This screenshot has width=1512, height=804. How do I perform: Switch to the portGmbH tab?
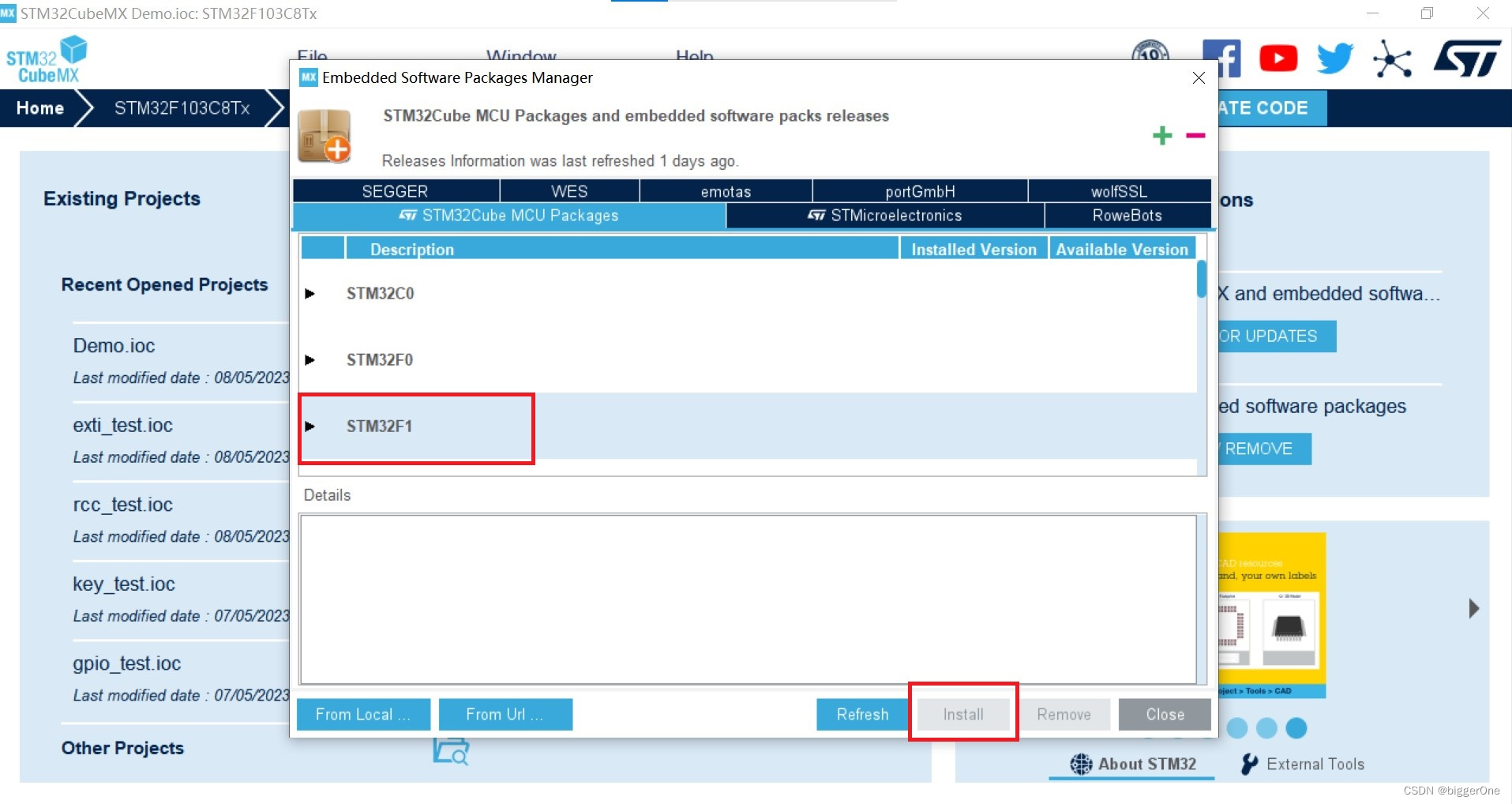coord(920,191)
